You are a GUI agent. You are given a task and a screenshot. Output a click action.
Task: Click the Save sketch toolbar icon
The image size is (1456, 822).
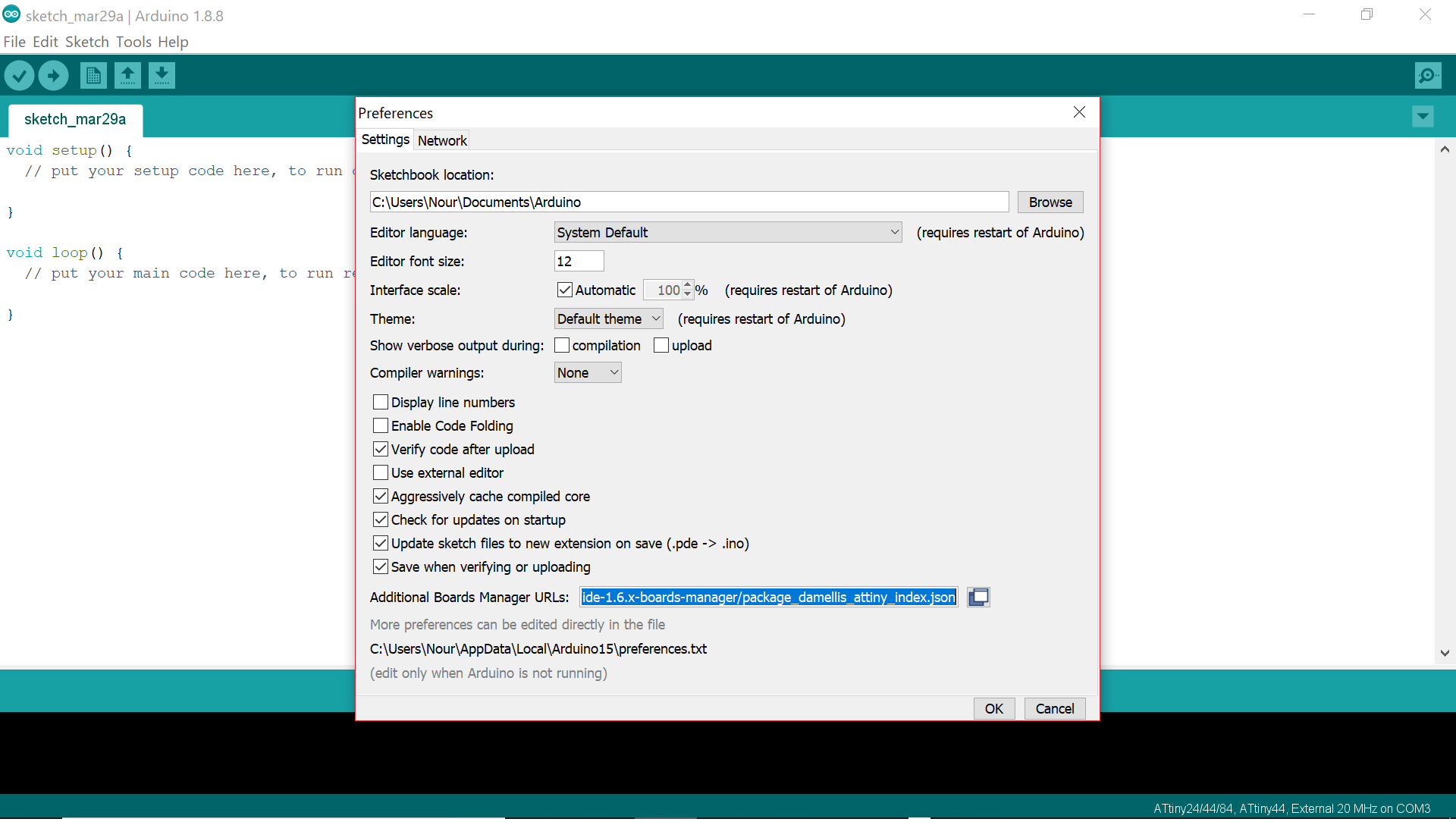pyautogui.click(x=162, y=75)
